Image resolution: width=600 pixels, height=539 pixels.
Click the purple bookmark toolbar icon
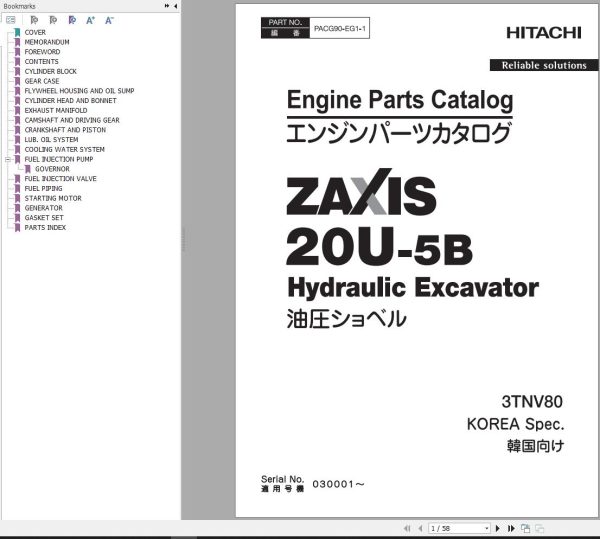tap(72, 20)
